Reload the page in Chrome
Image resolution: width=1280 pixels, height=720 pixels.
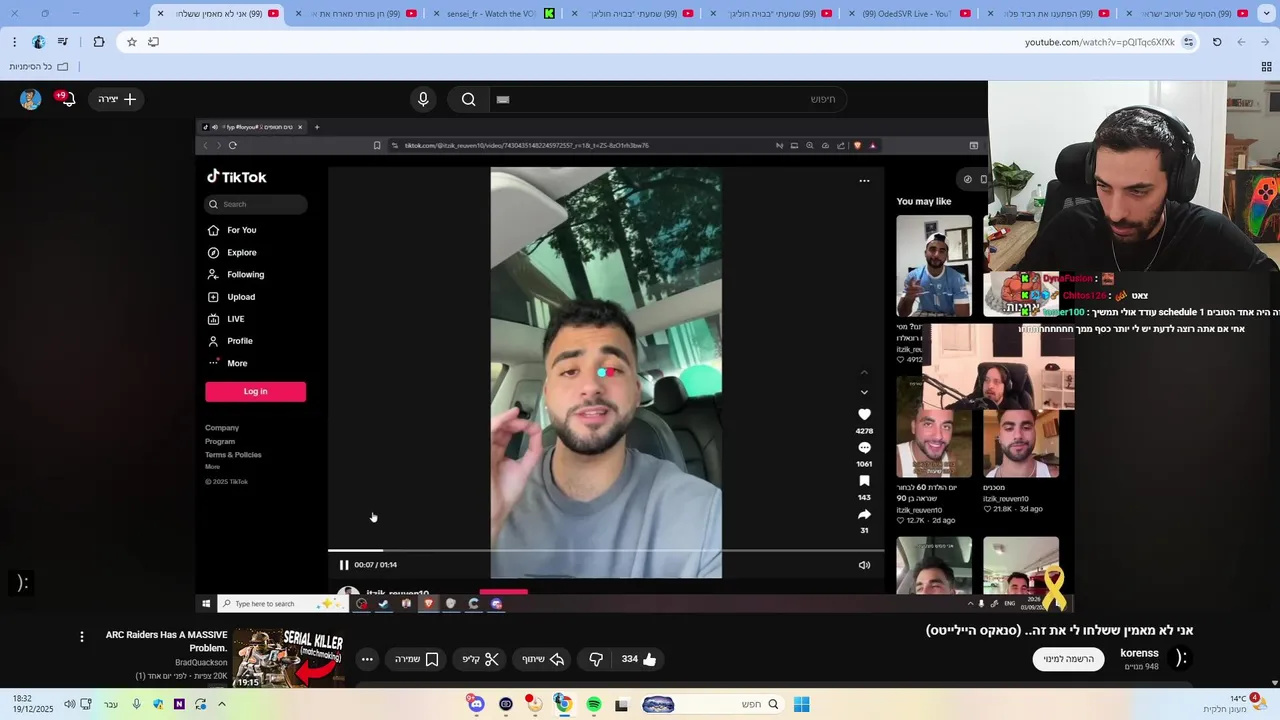(1217, 42)
